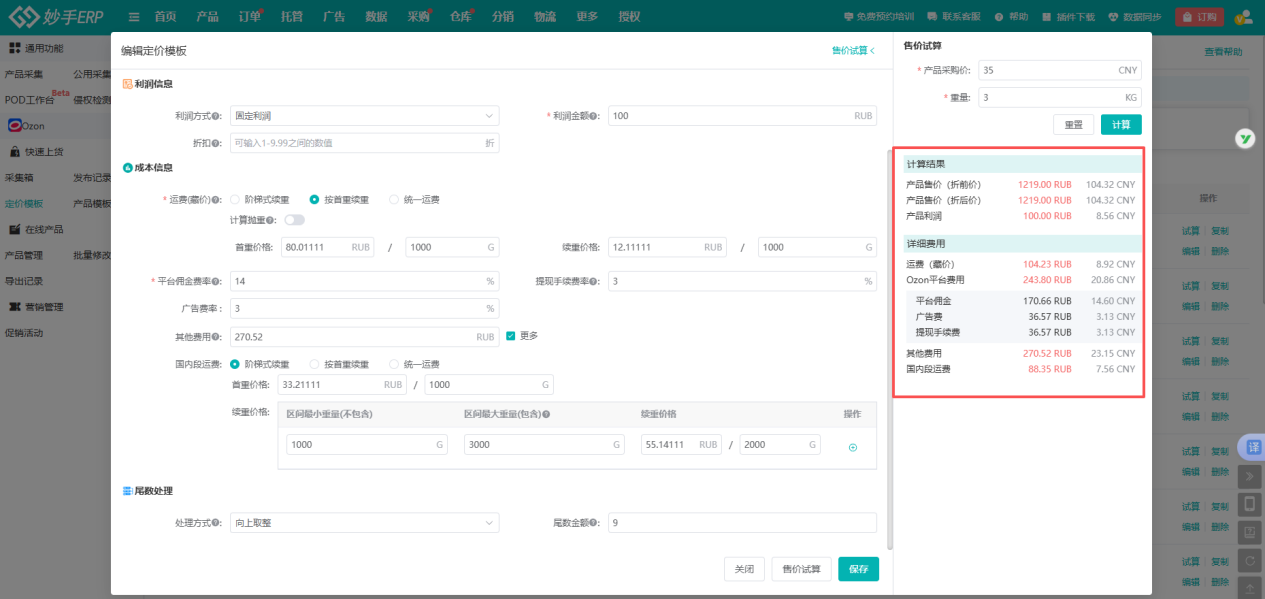Screen dimensions: 1265x599
Task: Click the 保存 button
Action: (858, 569)
